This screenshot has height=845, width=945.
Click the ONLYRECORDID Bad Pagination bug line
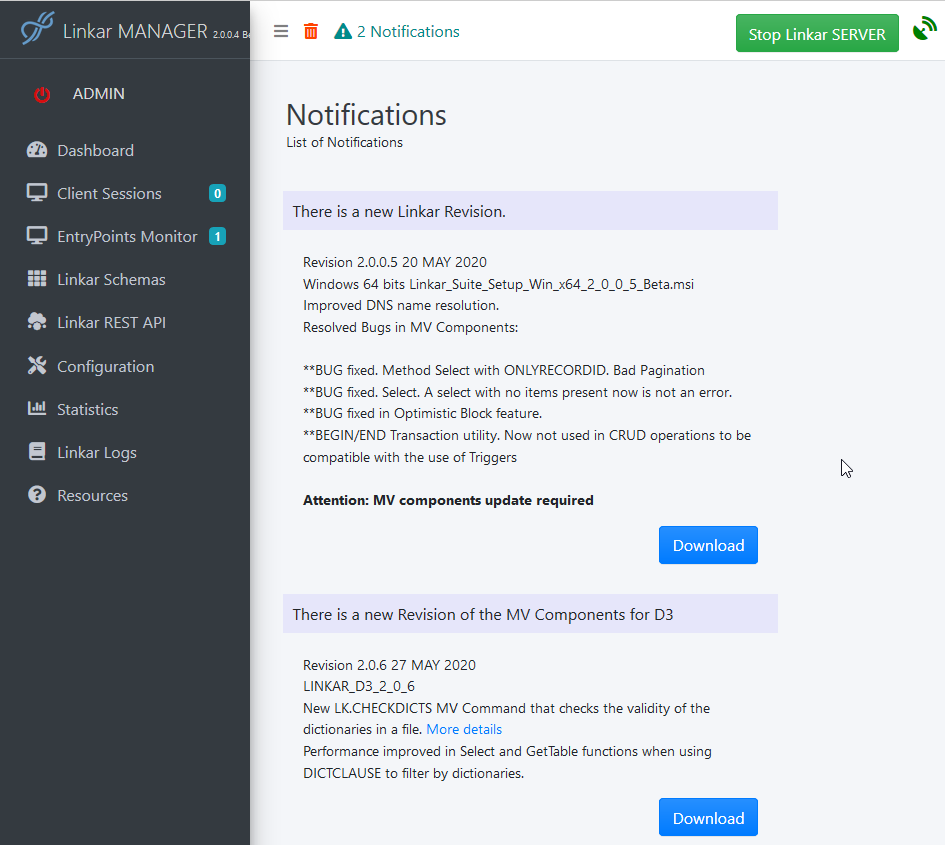click(x=504, y=370)
